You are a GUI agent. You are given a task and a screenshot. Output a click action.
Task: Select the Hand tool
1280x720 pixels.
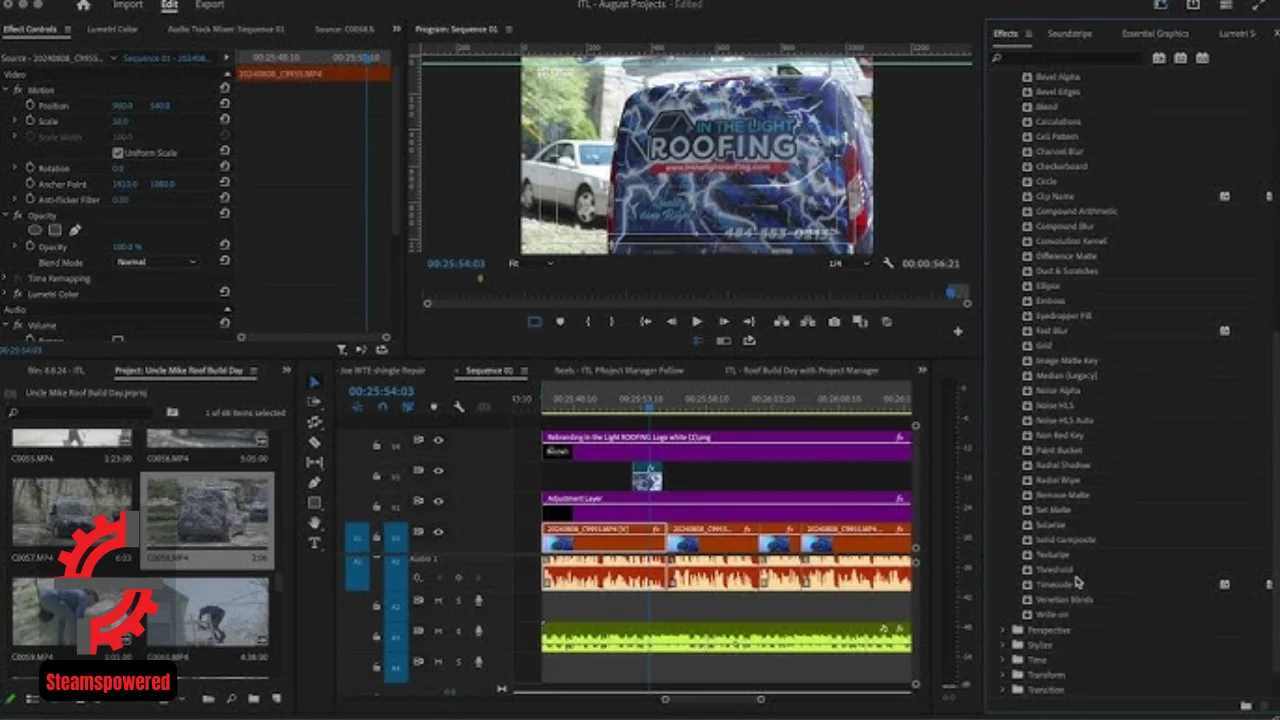click(314, 522)
